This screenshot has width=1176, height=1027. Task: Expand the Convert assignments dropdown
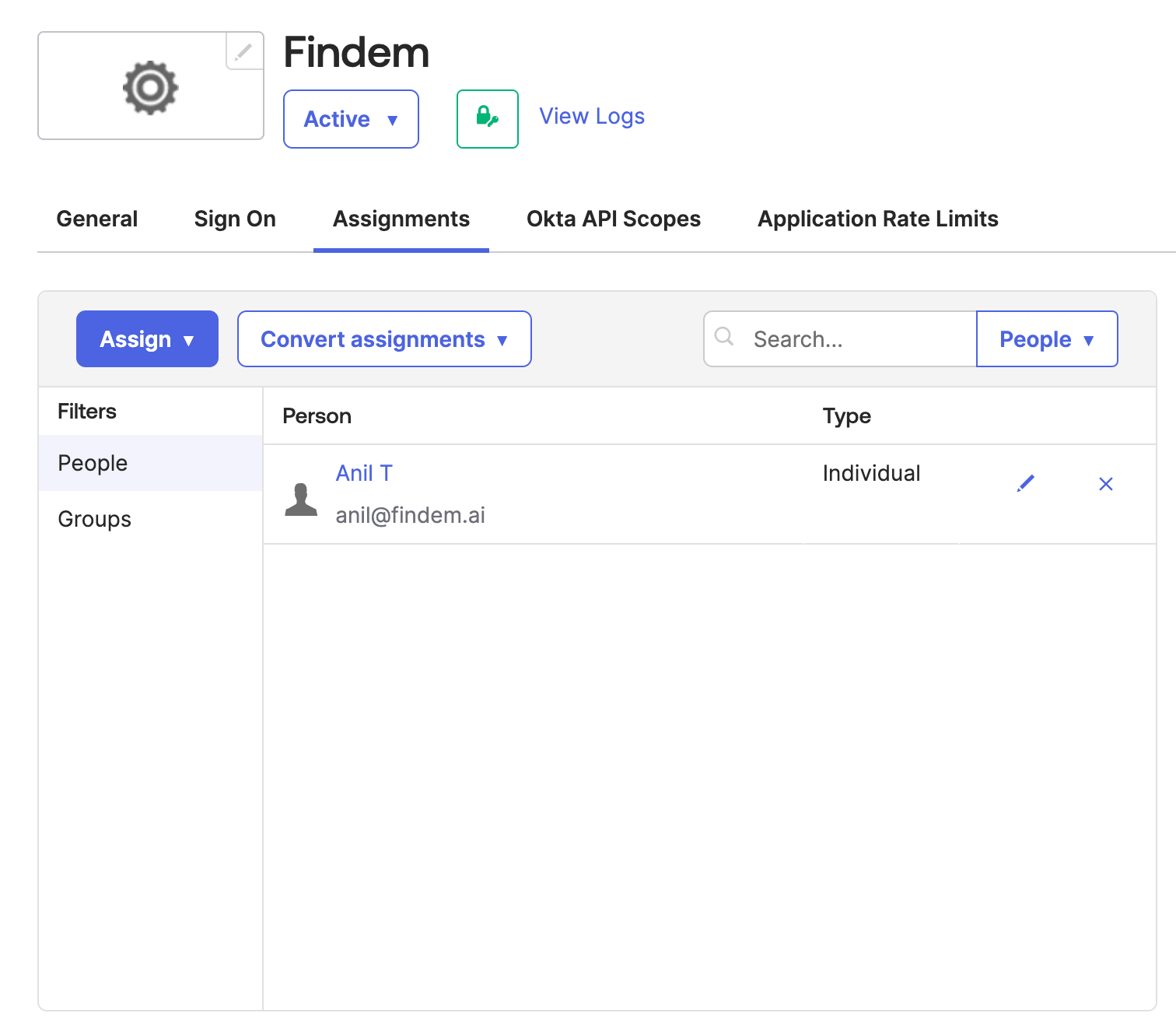pyautogui.click(x=384, y=339)
